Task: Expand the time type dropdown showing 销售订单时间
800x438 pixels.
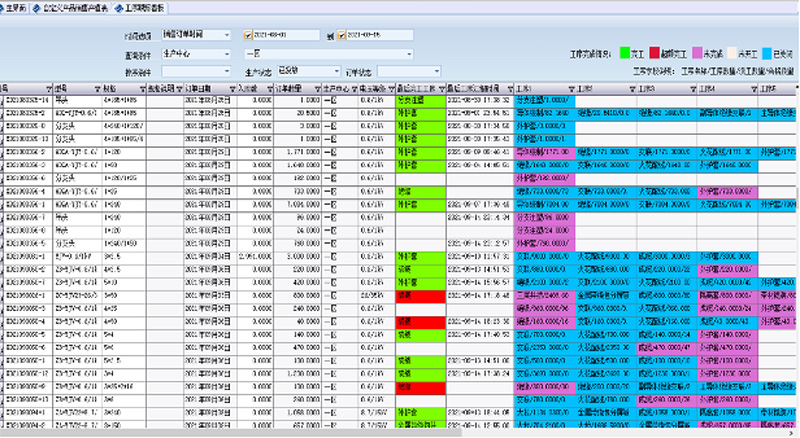Action: click(x=227, y=35)
